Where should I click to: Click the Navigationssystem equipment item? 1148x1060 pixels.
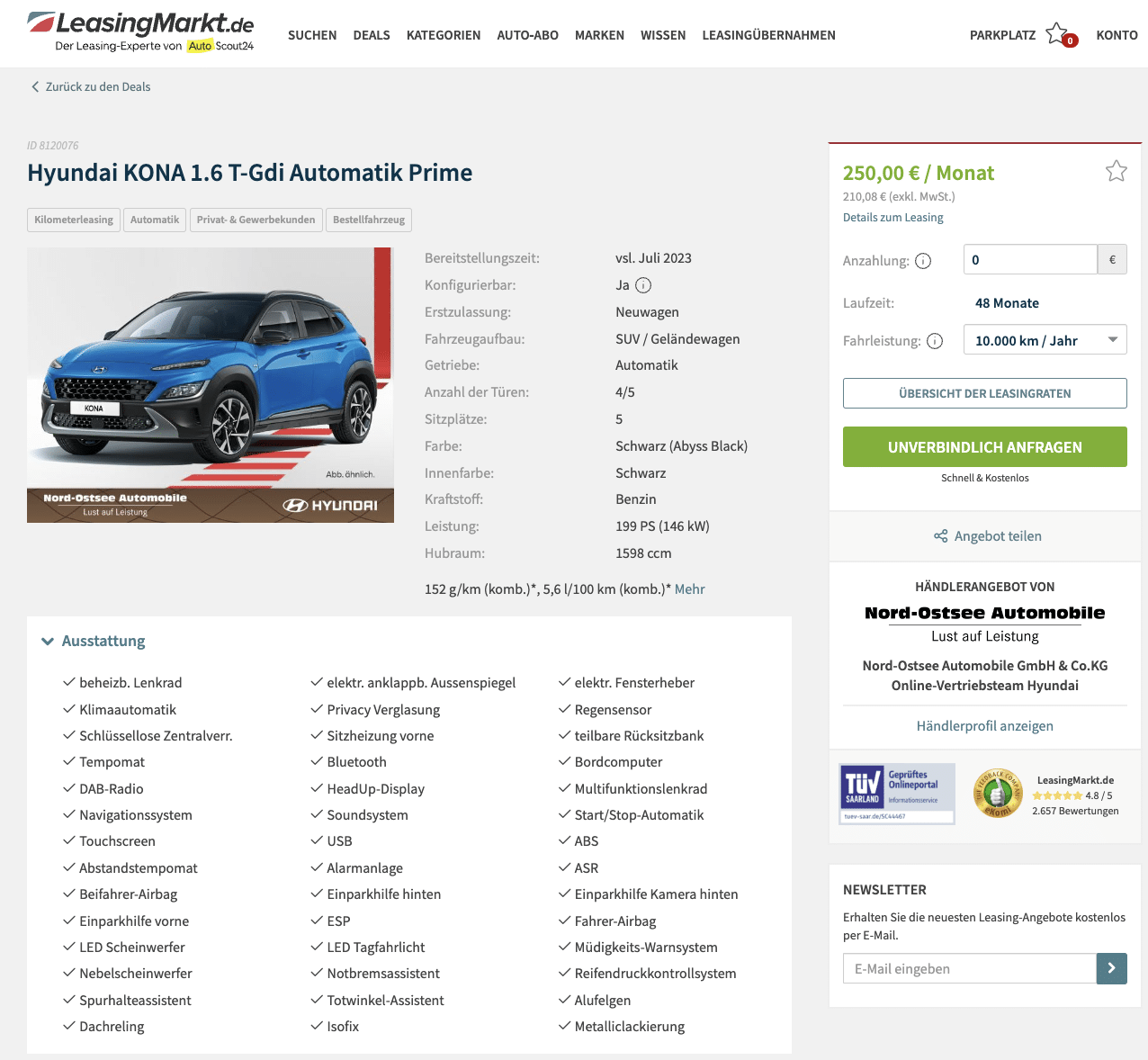pyautogui.click(x=136, y=815)
